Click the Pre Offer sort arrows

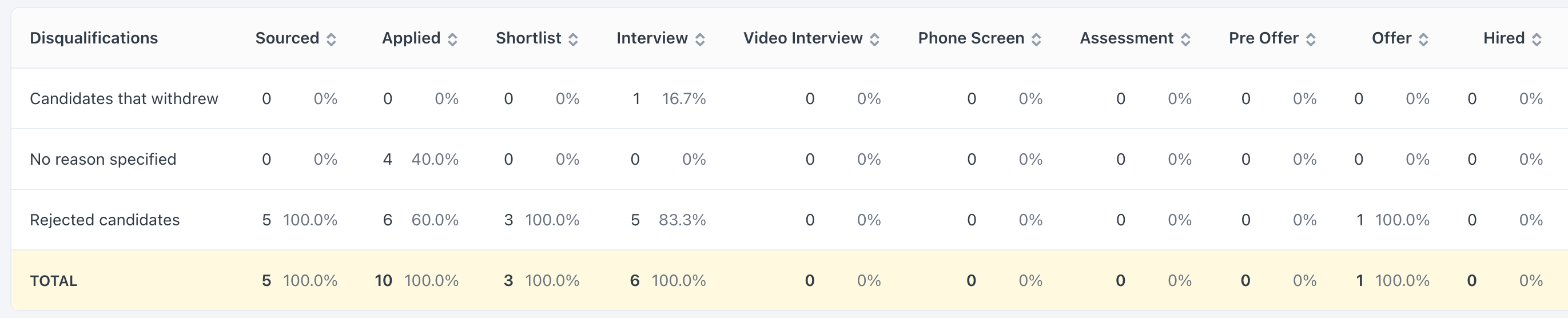pos(1311,39)
